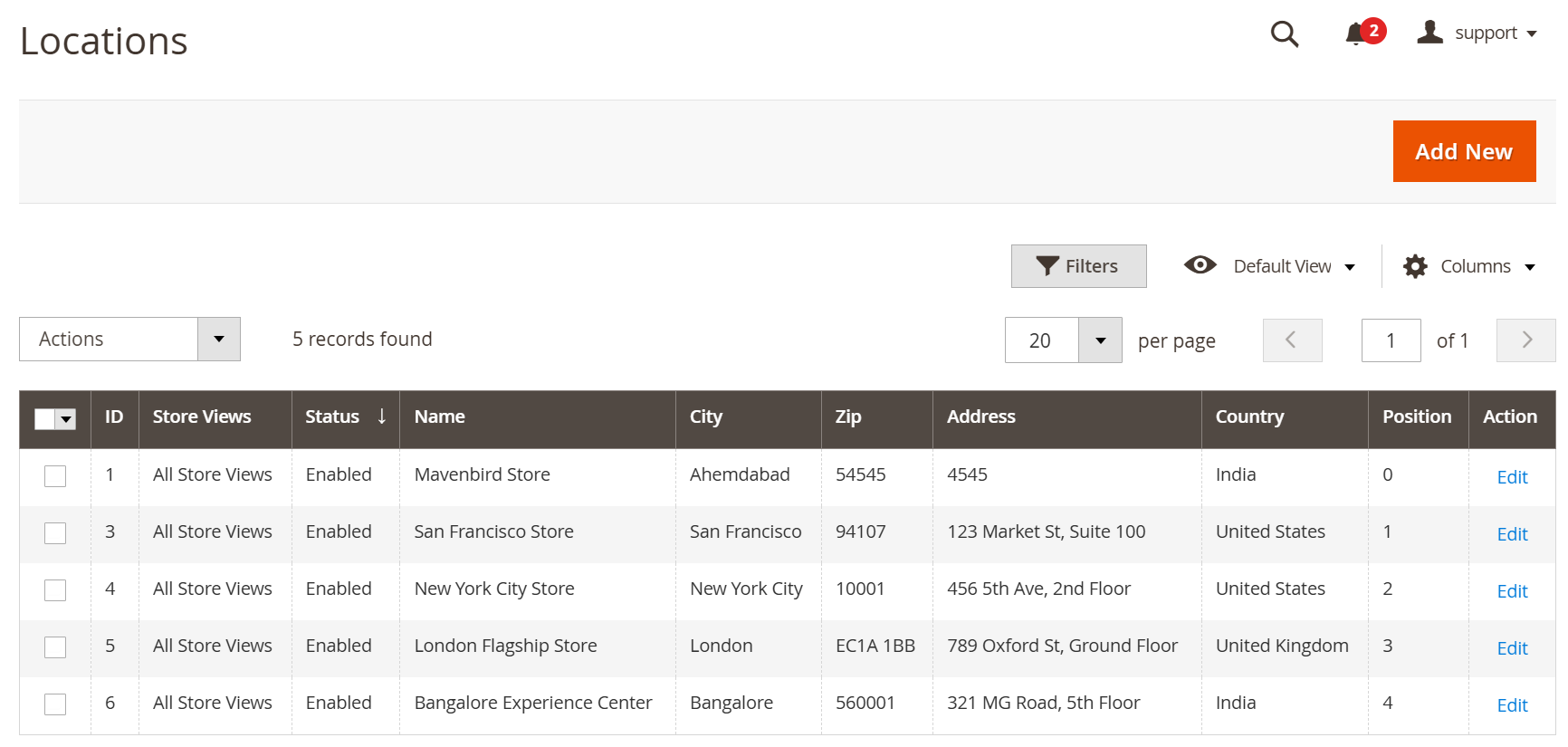Viewport: 1568px width, 747px height.
Task: Expand the Default View dropdown
Action: tap(1269, 266)
